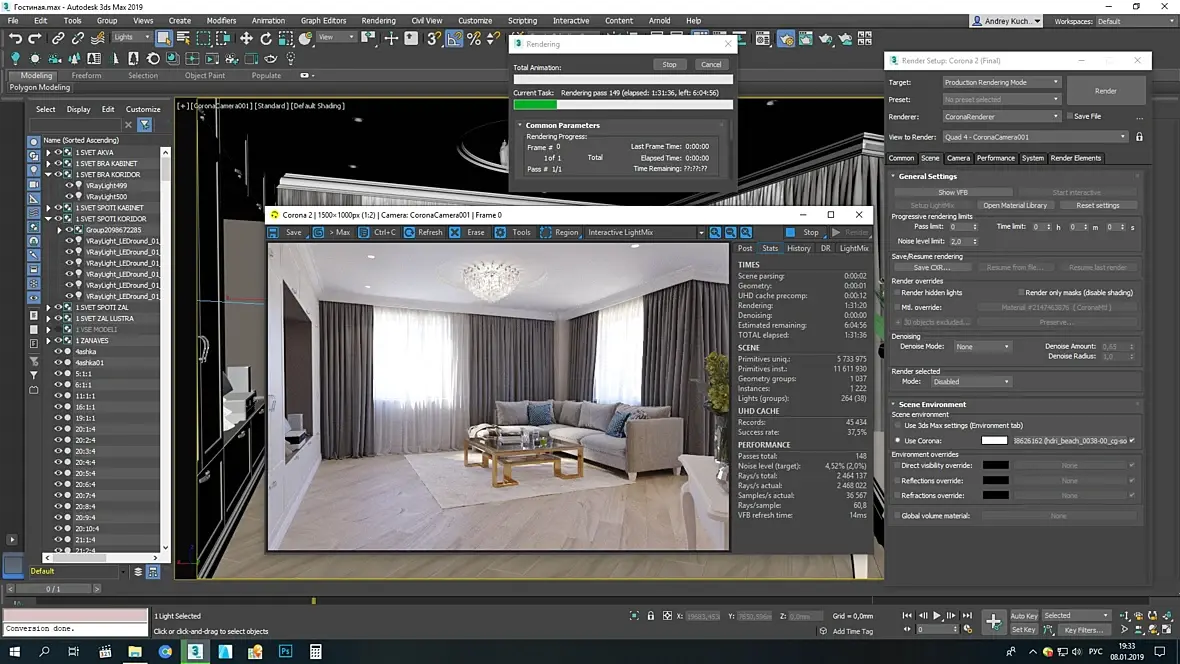Viewport: 1180px width, 664px height.
Task: Click the Undo arrow in main toolbar
Action: point(15,38)
